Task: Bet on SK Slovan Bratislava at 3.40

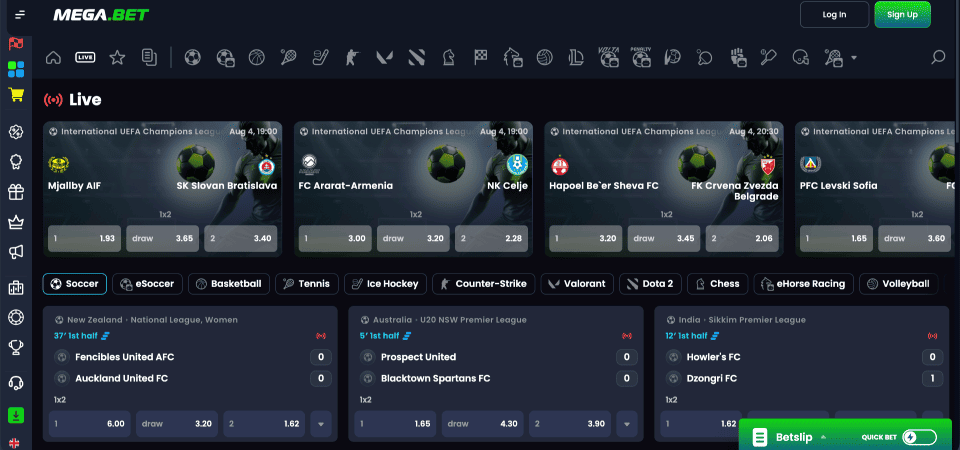Action: 241,239
